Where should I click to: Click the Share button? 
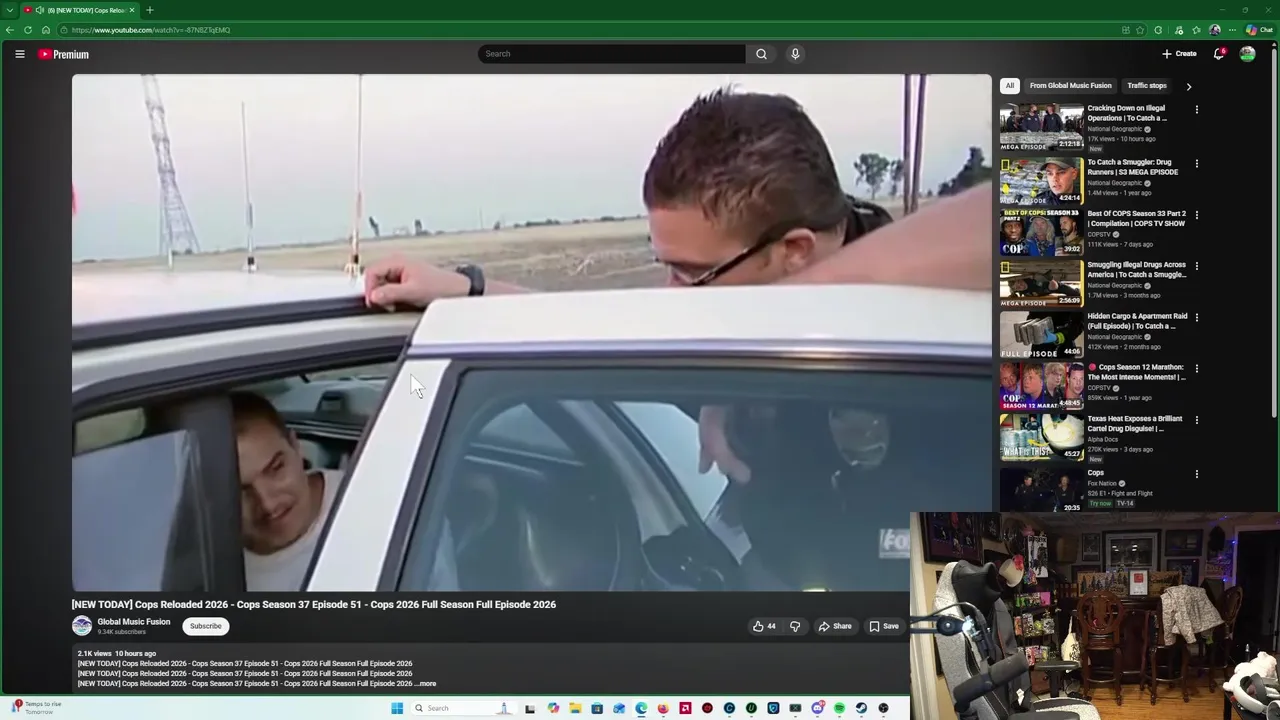[835, 626]
